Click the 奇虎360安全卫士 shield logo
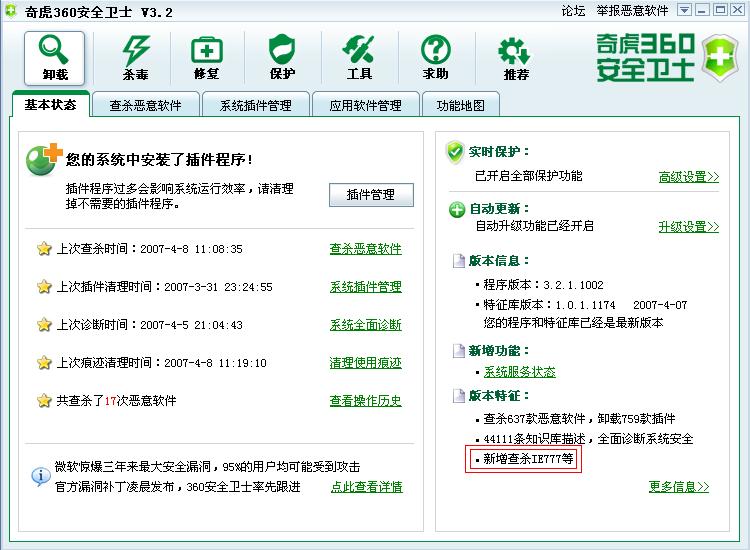The height and width of the screenshot is (550, 750). click(720, 58)
